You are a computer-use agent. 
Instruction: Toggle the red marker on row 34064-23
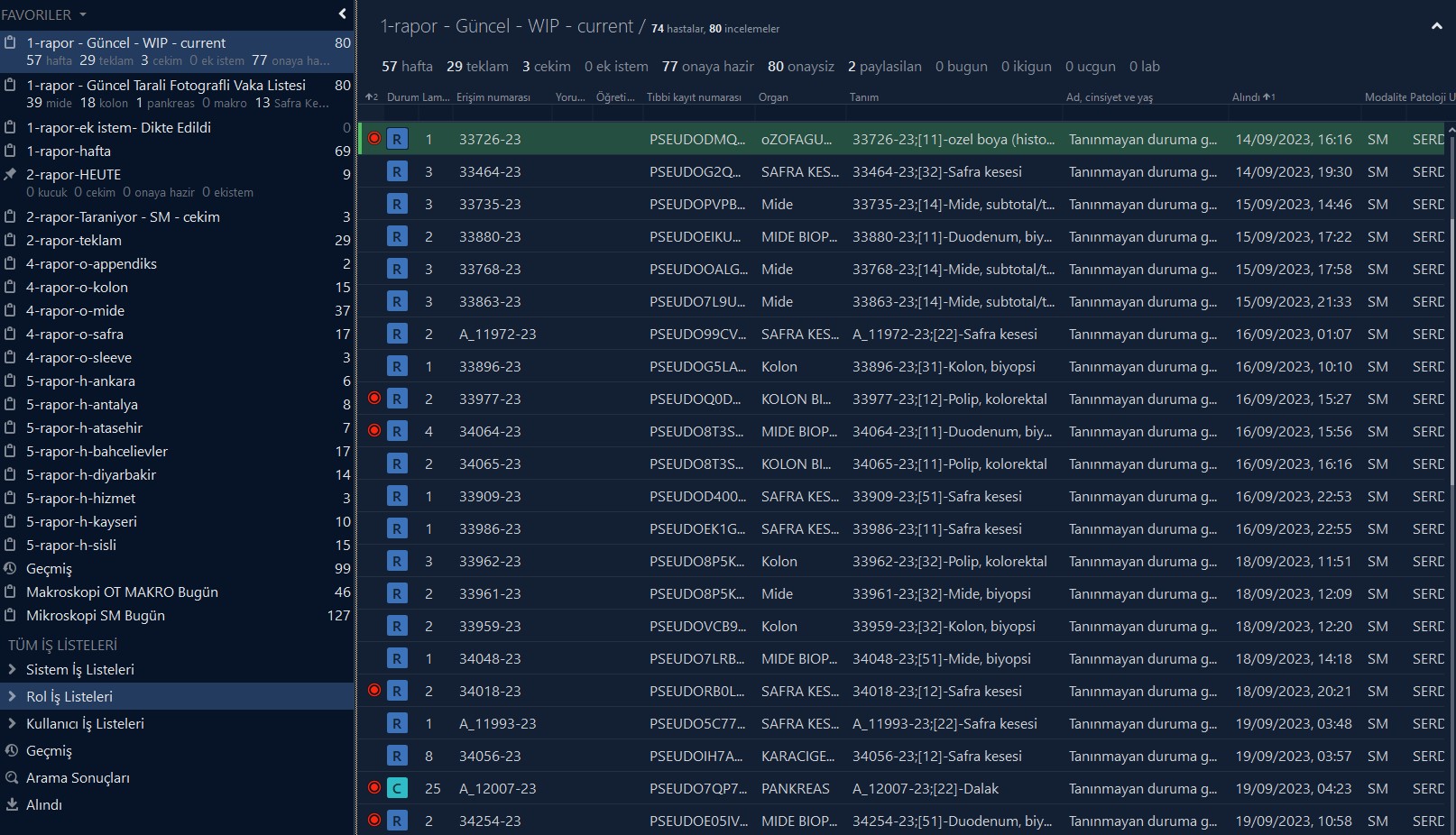(374, 430)
